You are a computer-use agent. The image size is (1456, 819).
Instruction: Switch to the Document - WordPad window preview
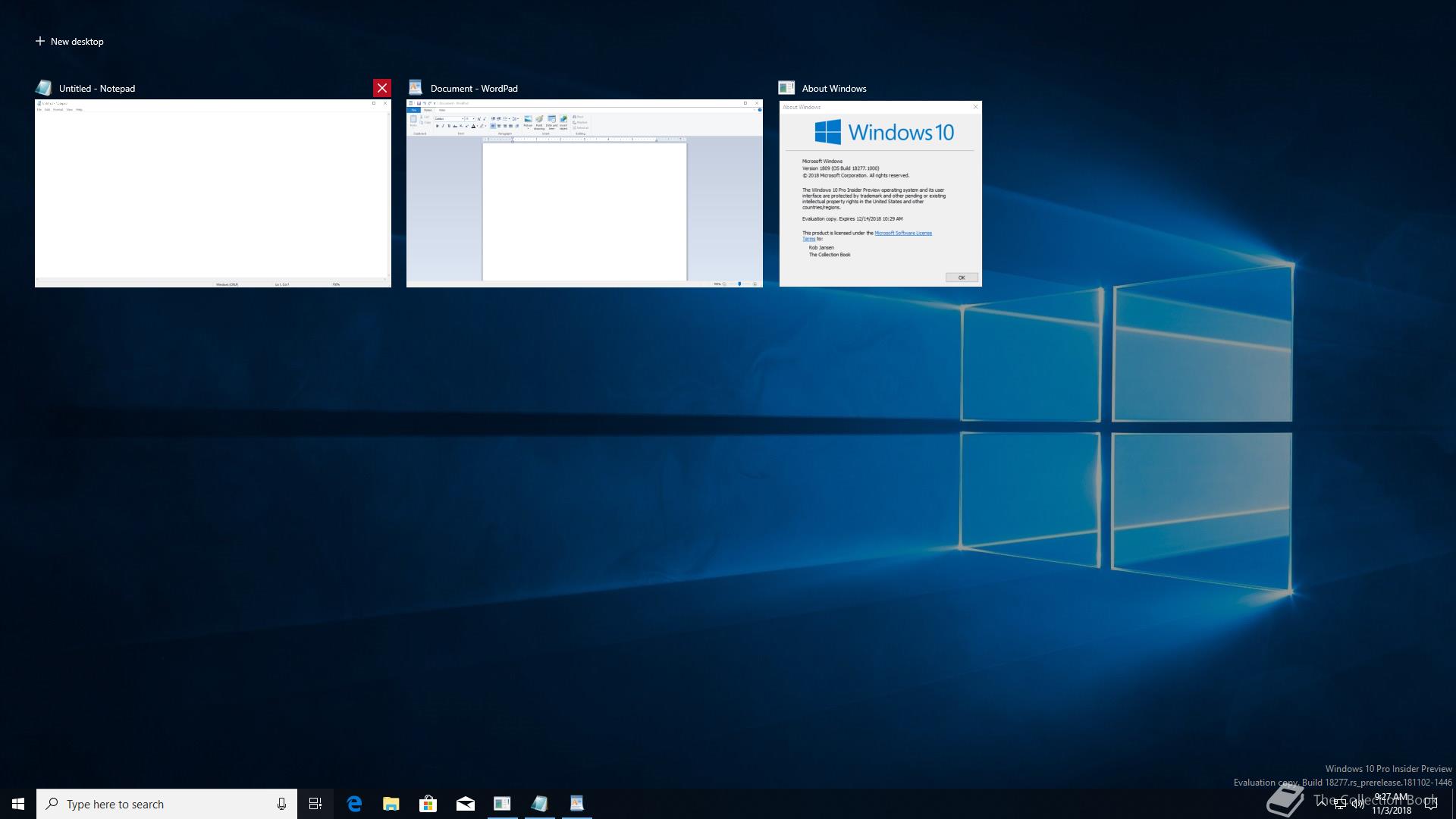click(x=585, y=193)
